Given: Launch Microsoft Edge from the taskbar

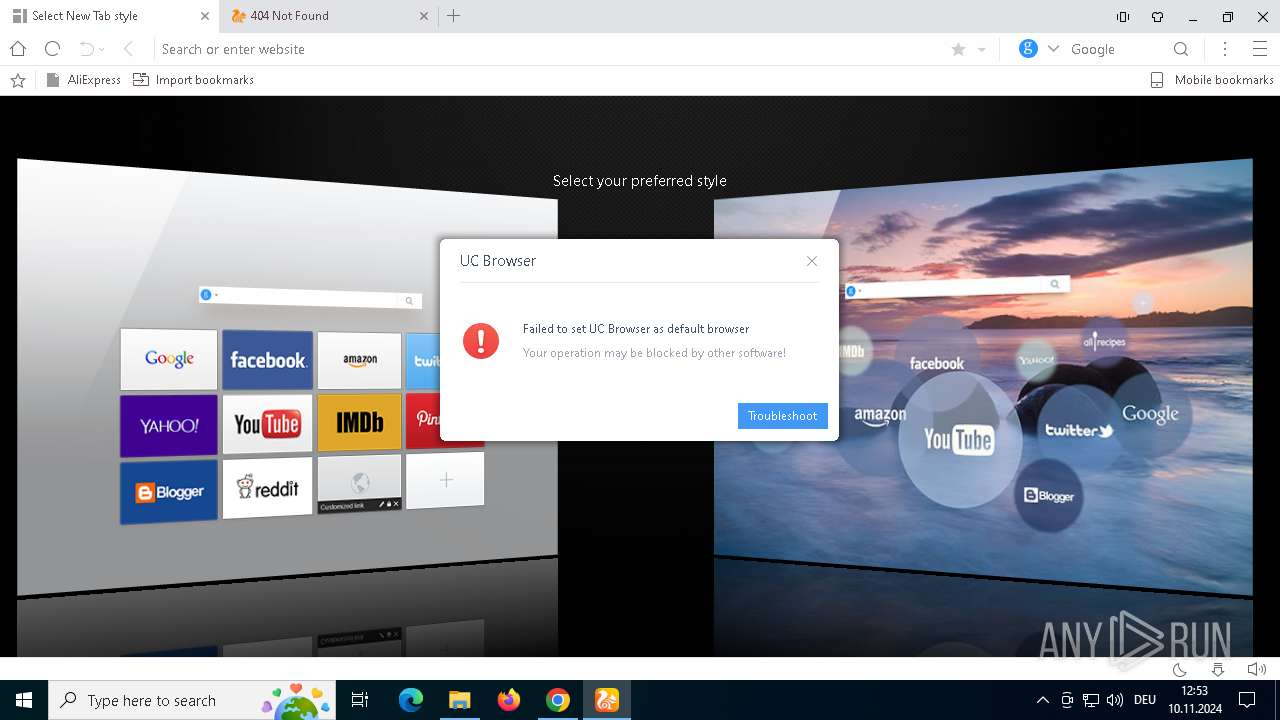Looking at the screenshot, I should click(411, 700).
